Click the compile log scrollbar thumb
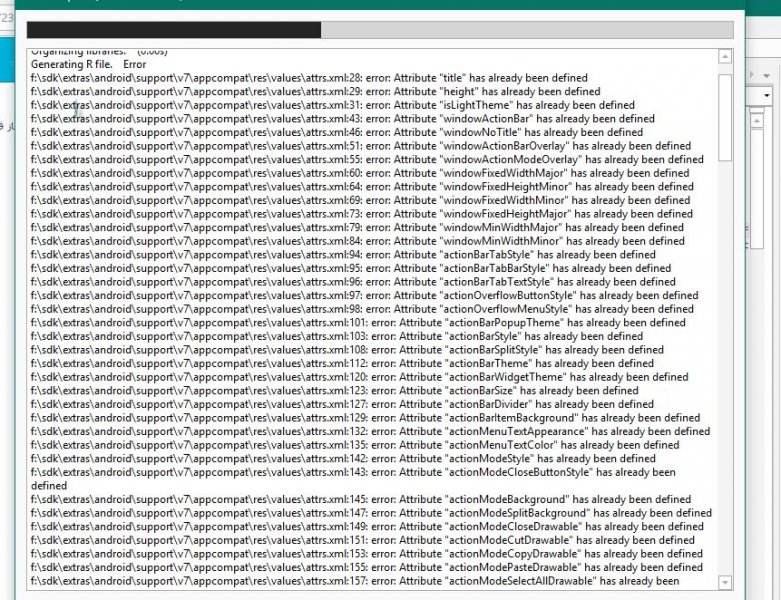Image resolution: width=781 pixels, height=600 pixels. click(725, 115)
